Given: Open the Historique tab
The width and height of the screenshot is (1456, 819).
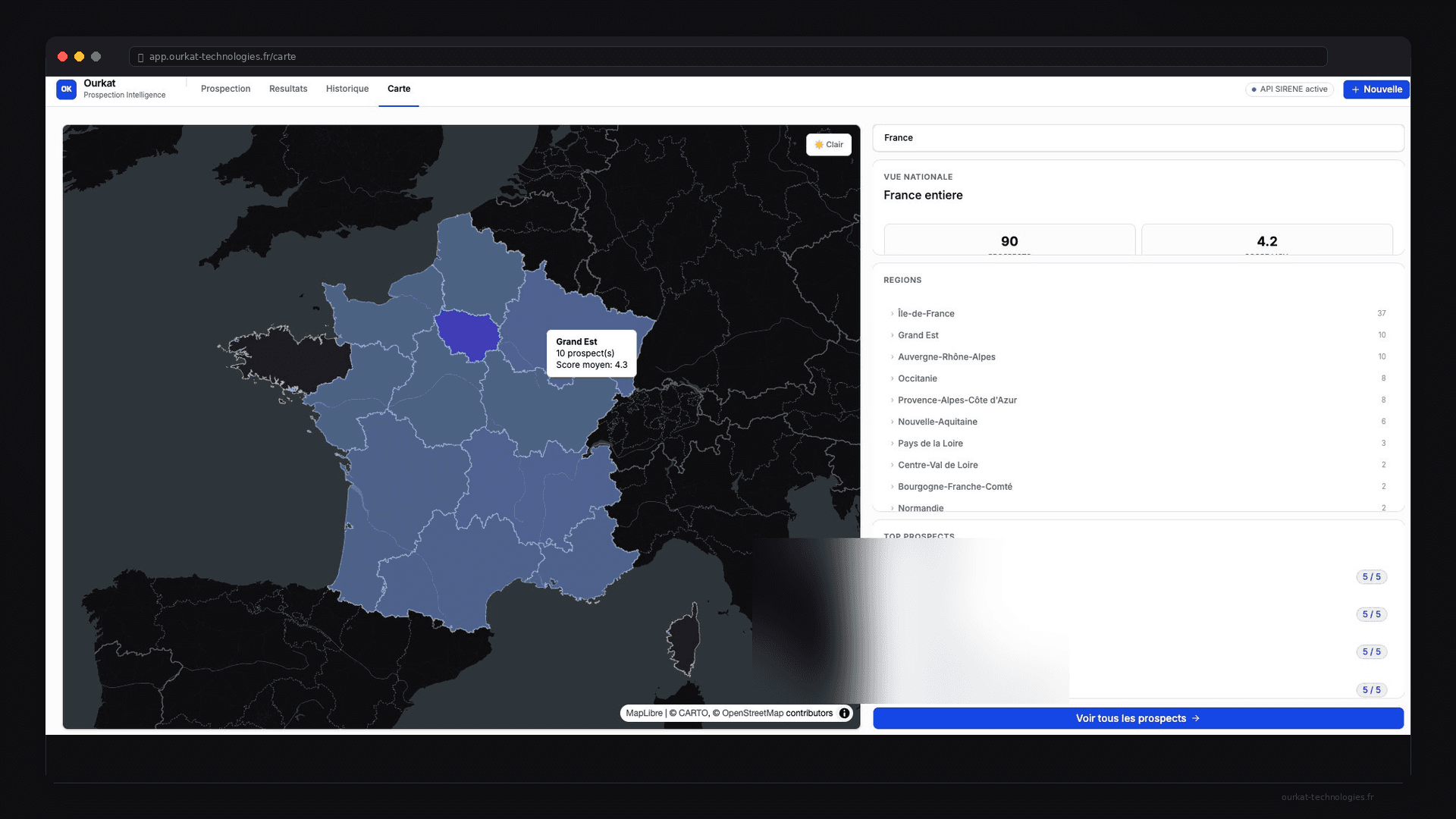Looking at the screenshot, I should (x=347, y=89).
